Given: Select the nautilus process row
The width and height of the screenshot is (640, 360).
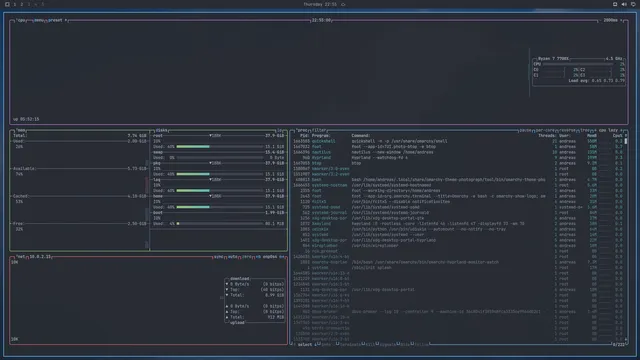Looking at the screenshot, I should pos(458,152).
